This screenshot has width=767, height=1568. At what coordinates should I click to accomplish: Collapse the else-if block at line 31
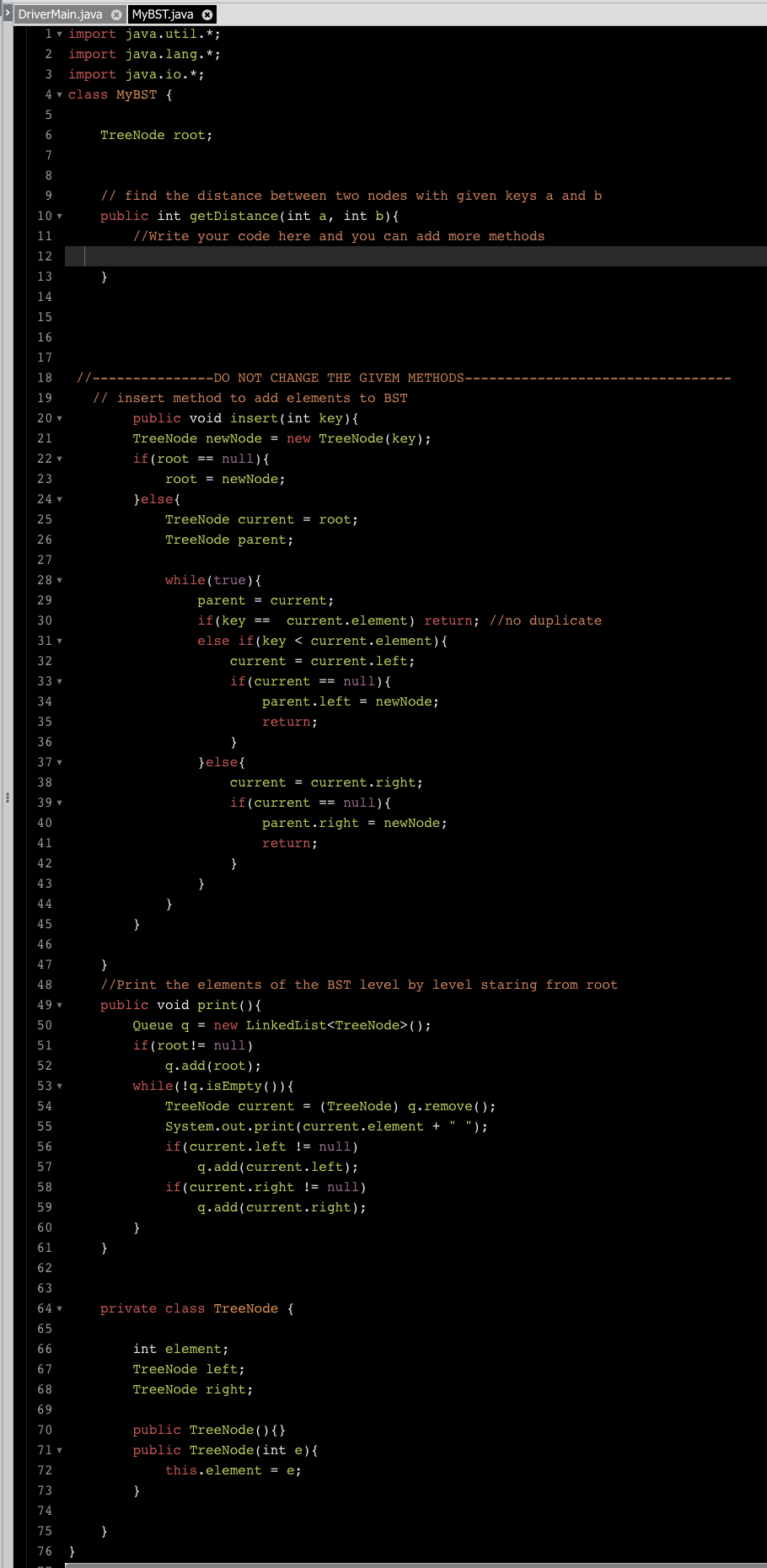59,641
